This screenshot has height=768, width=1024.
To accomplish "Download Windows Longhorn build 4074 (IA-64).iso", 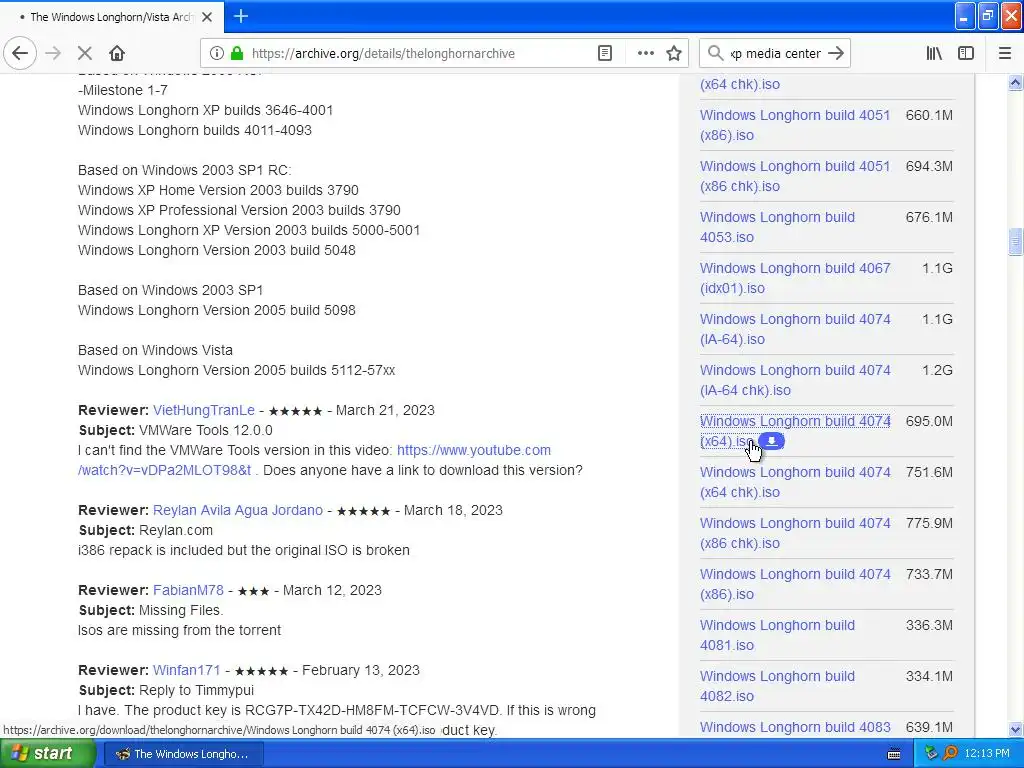I will [795, 328].
